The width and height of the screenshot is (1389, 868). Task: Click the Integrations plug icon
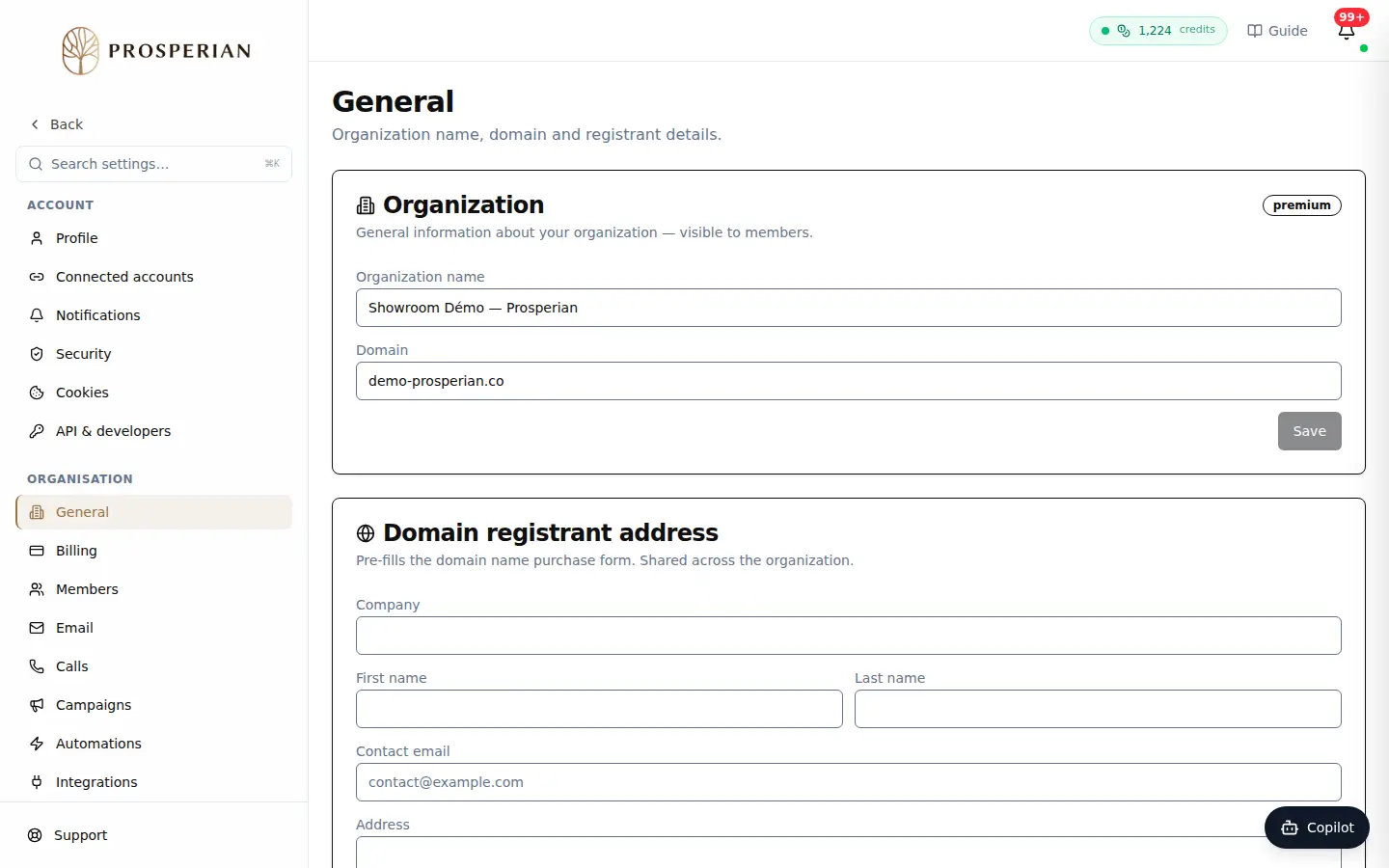(x=37, y=782)
